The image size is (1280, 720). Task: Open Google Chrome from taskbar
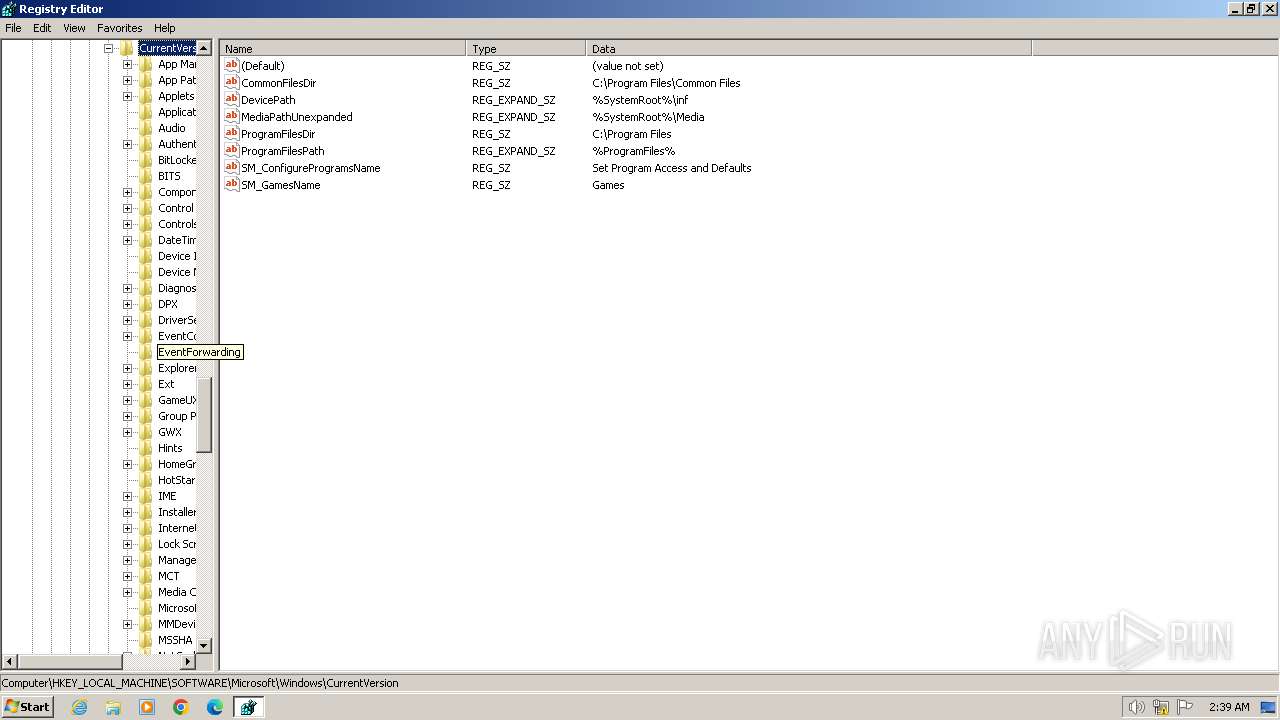[x=181, y=707]
